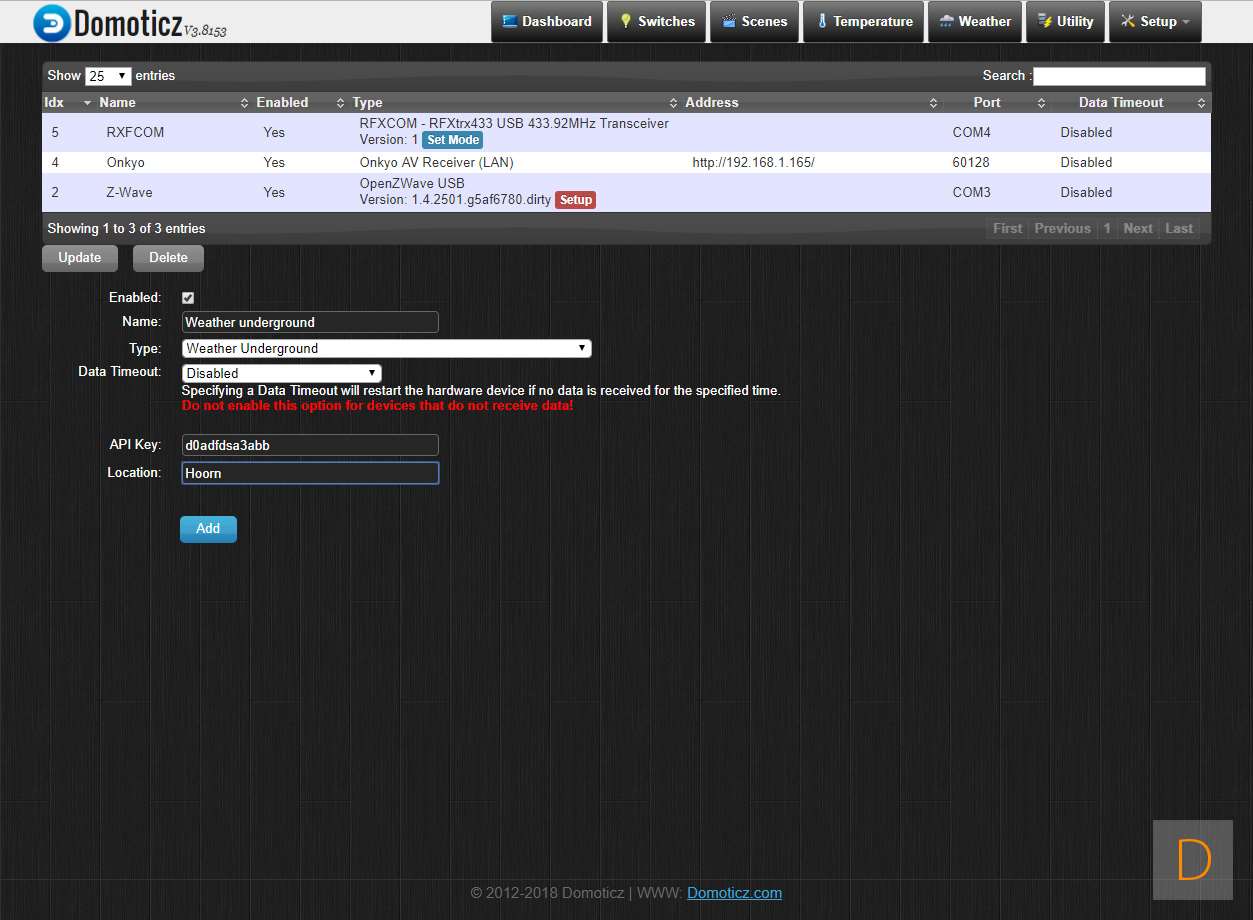Expand the Setup dropdown menu
Image resolution: width=1253 pixels, height=920 pixels.
pos(1155,22)
